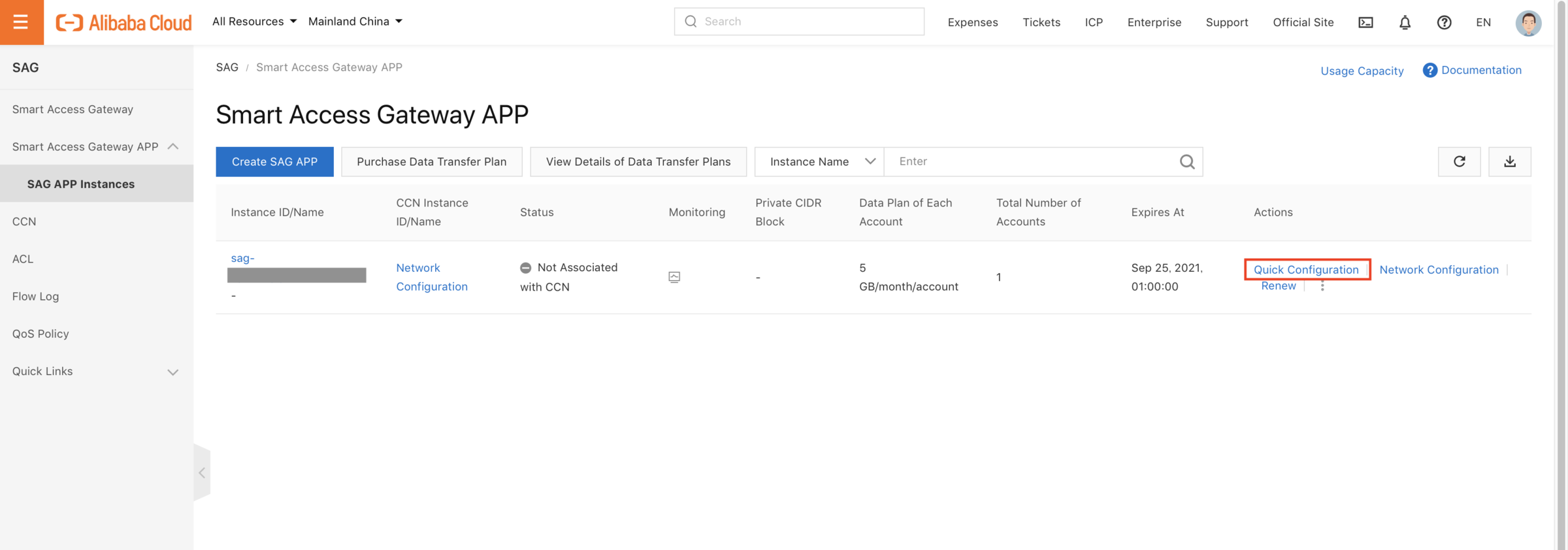Open Flow Log in sidebar
This screenshot has height=550, width=1568.
pyautogui.click(x=35, y=297)
